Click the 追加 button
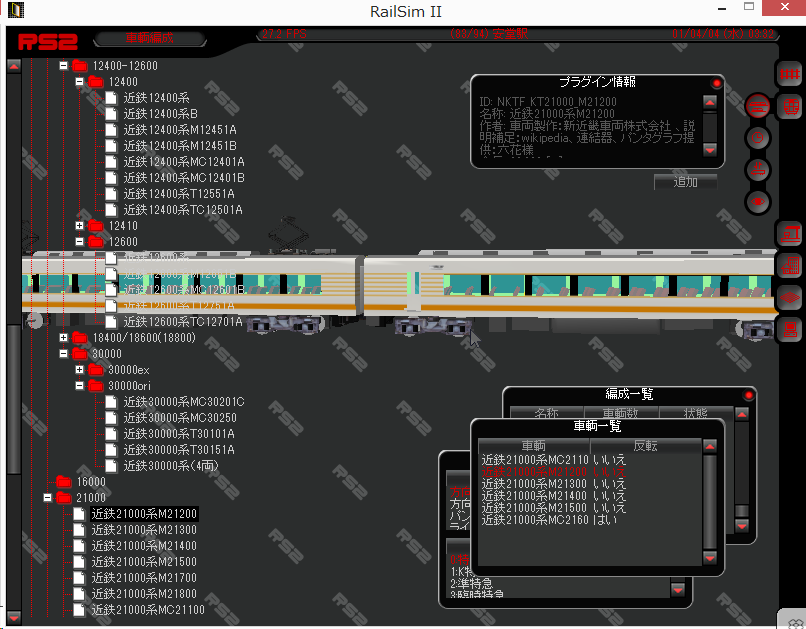Viewport: 806px width, 629px height. pos(685,181)
